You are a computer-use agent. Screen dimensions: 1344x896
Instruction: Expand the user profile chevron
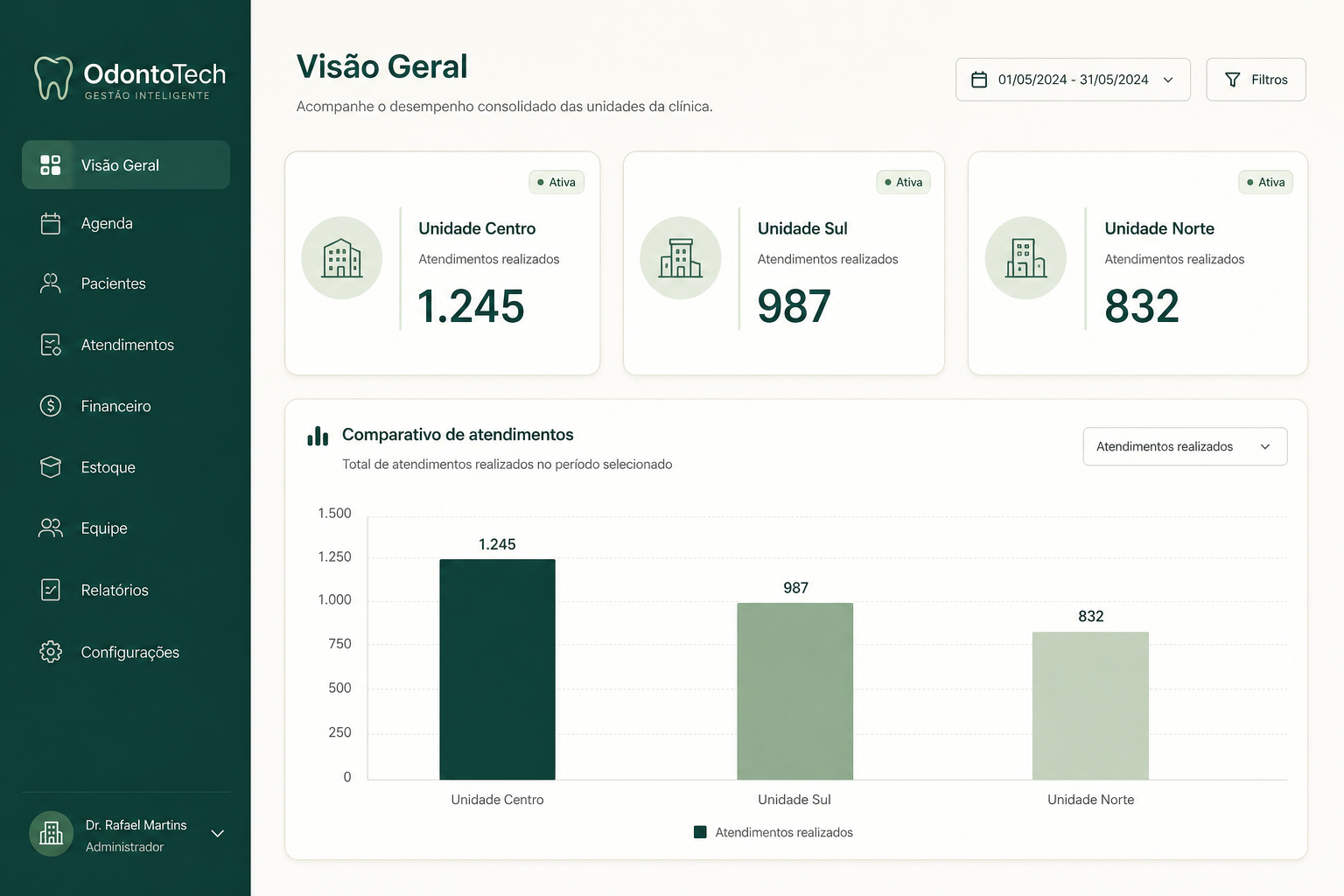(218, 833)
